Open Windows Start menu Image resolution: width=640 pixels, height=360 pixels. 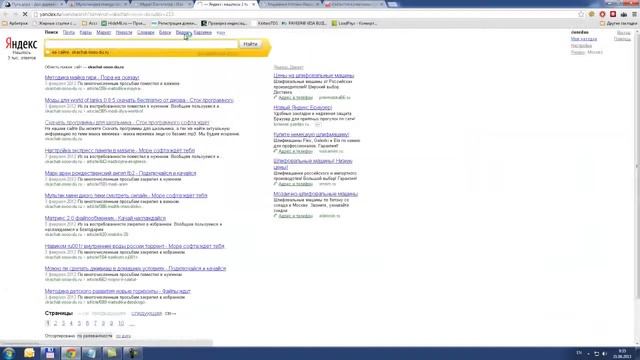(x=9, y=353)
